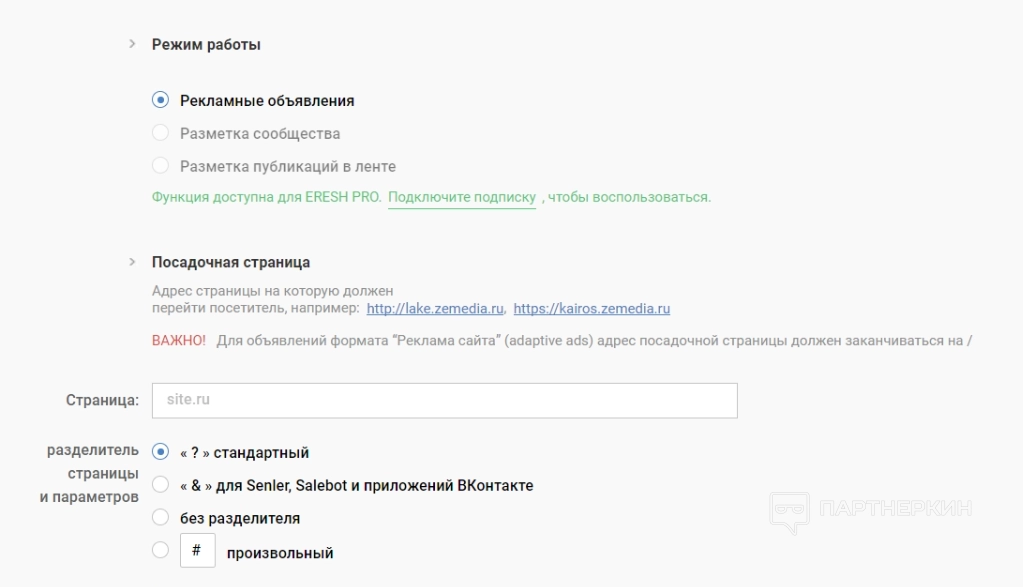1023x587 pixels.
Task: Click the red ВАЖНО! warning text
Action: pos(179,340)
